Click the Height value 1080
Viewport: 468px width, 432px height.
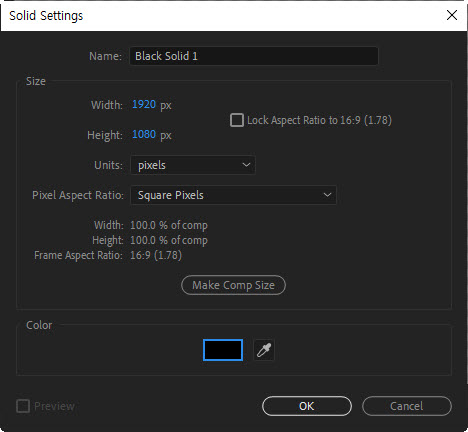pyautogui.click(x=144, y=134)
